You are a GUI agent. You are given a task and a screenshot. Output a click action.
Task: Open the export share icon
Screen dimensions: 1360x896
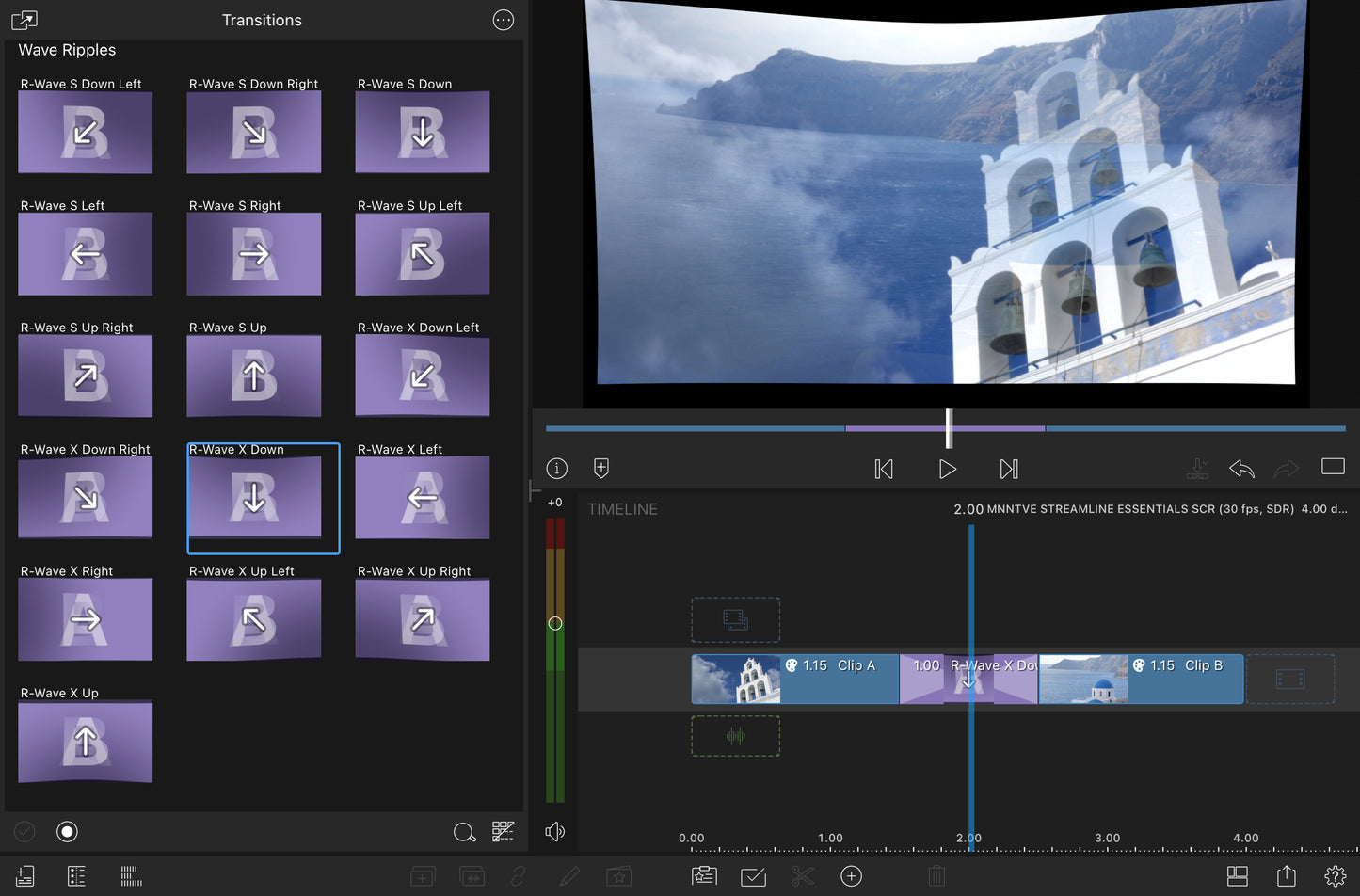(x=1287, y=876)
